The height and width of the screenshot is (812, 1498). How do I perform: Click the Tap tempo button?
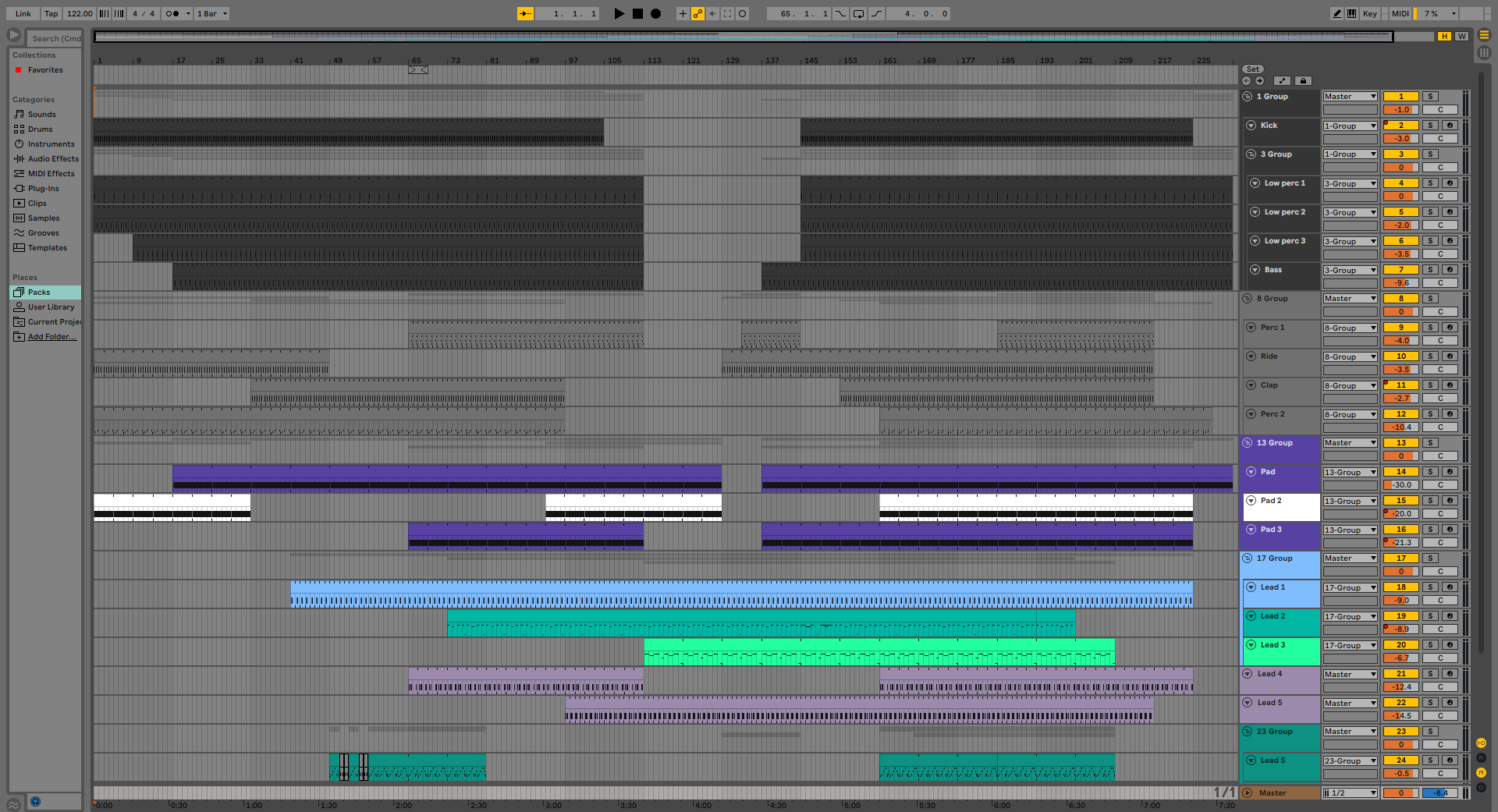click(x=51, y=13)
